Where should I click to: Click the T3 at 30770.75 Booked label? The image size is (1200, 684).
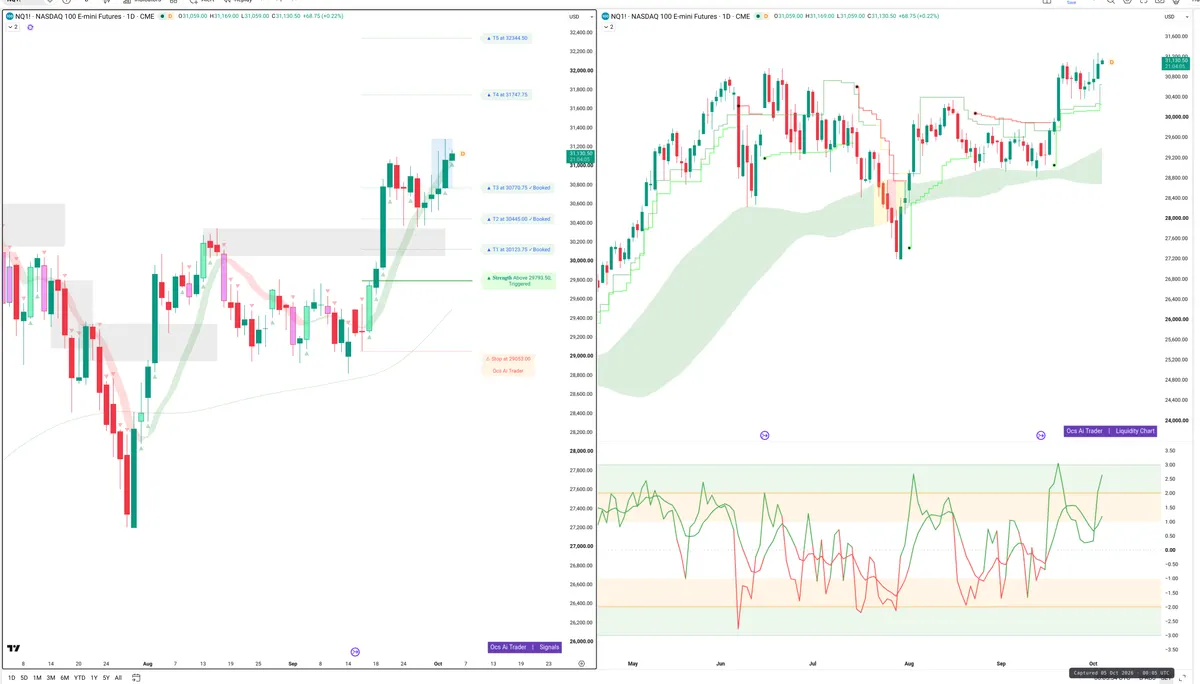(x=518, y=187)
